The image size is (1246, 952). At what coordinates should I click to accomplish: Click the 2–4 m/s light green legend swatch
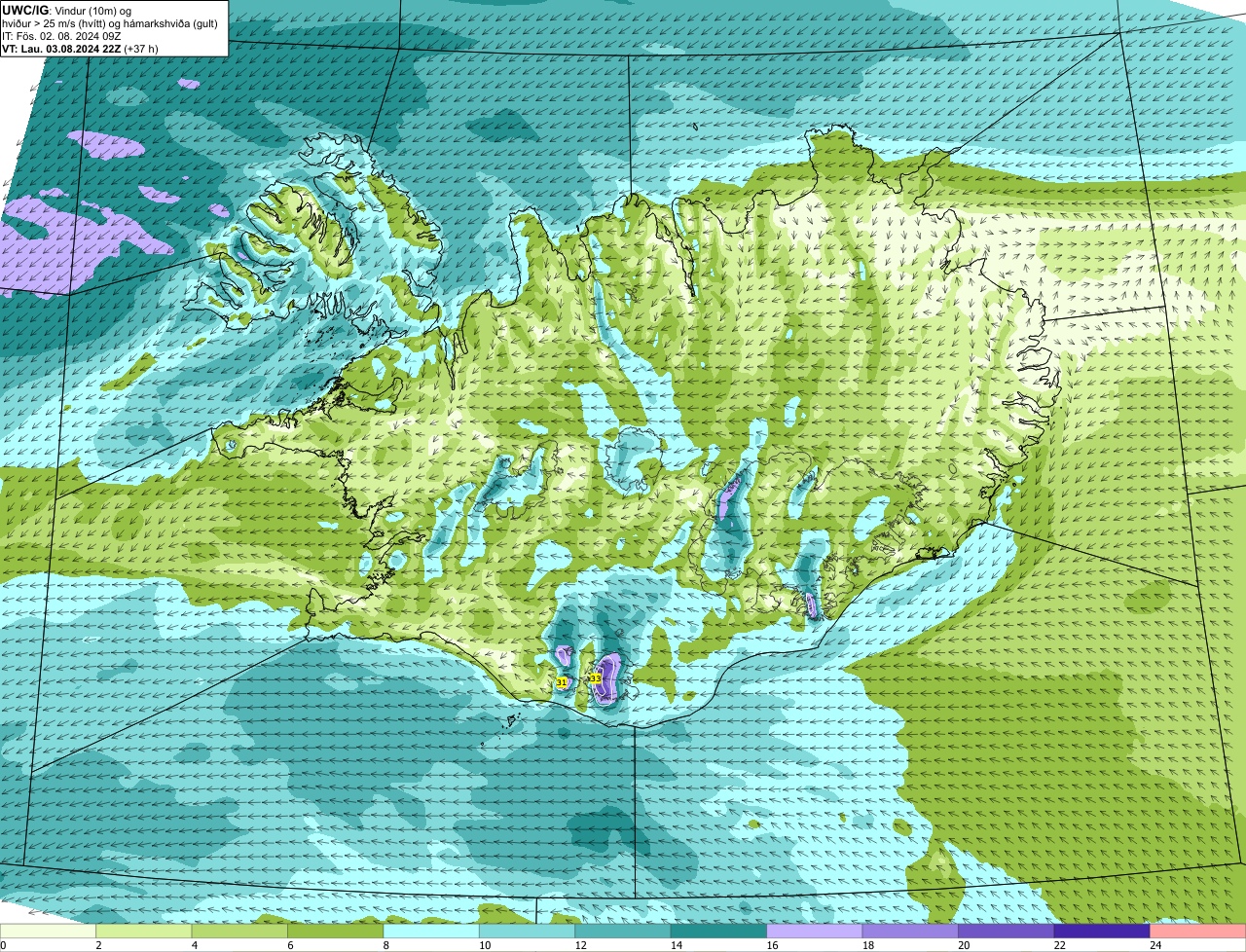[144, 931]
